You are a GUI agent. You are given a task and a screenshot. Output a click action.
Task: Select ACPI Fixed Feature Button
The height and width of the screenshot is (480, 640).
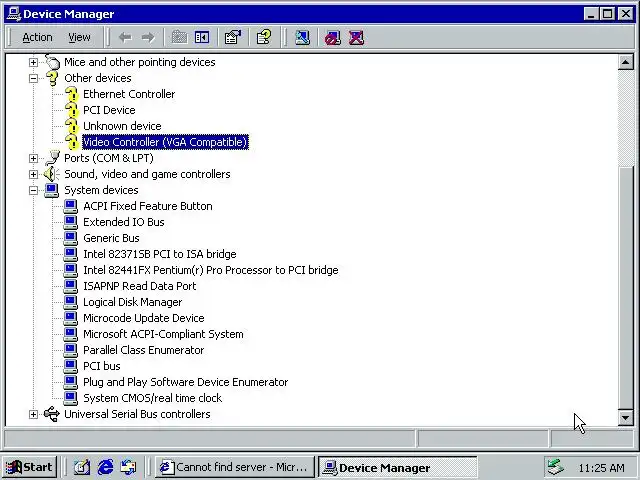[148, 206]
